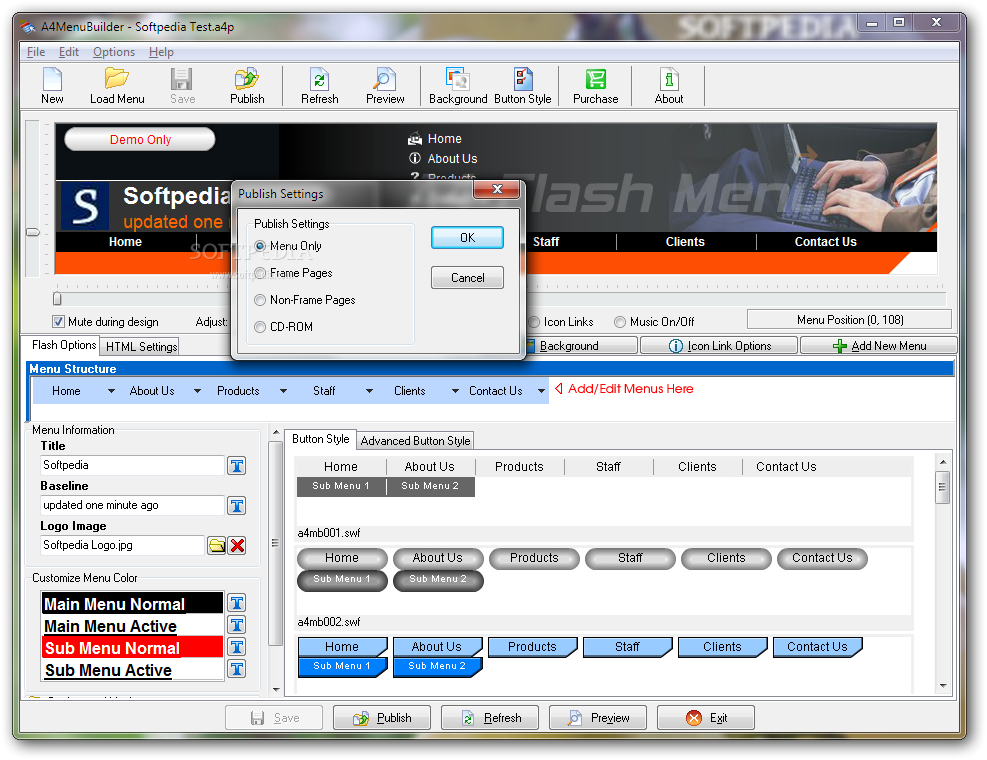Edit Main Menu Active text style
The height and width of the screenshot is (760, 987).
tap(237, 625)
